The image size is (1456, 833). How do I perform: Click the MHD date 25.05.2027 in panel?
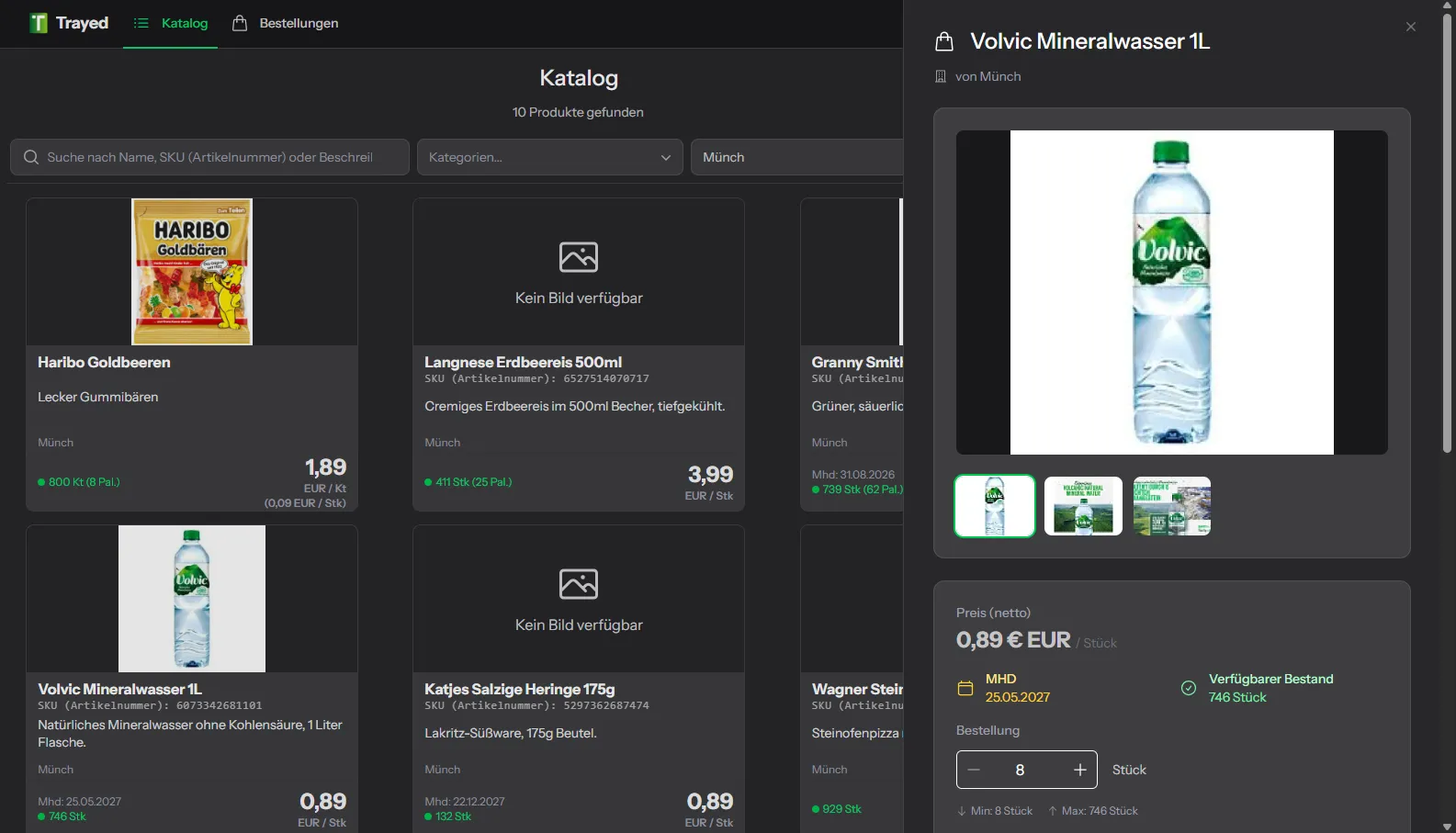pyautogui.click(x=1018, y=697)
